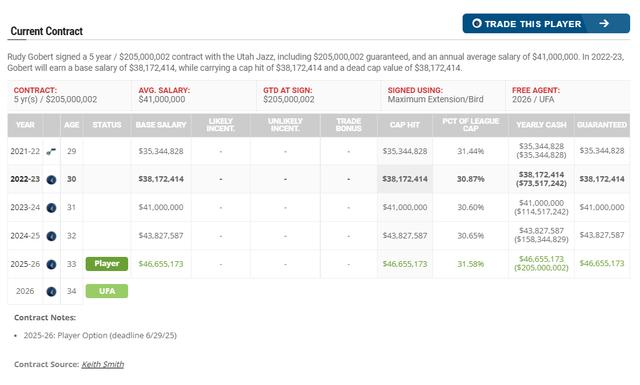The width and height of the screenshot is (640, 385).
Task: Click the Utah Jazz logo in 2021-22 row
Action: pos(51,151)
